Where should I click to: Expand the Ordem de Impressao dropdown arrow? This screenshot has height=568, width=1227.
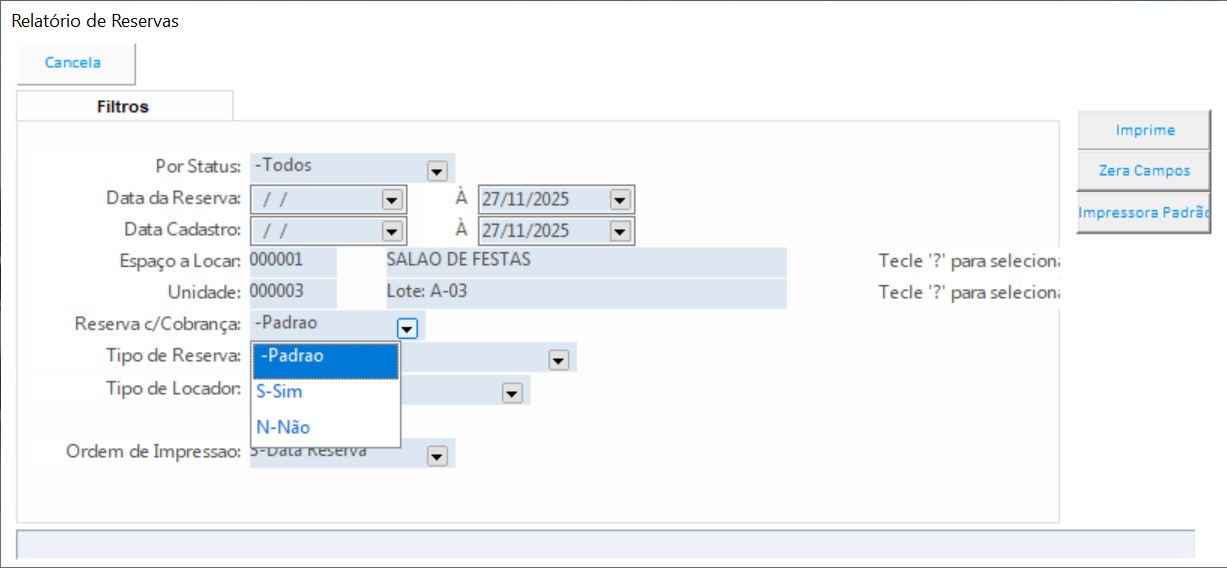coord(436,456)
